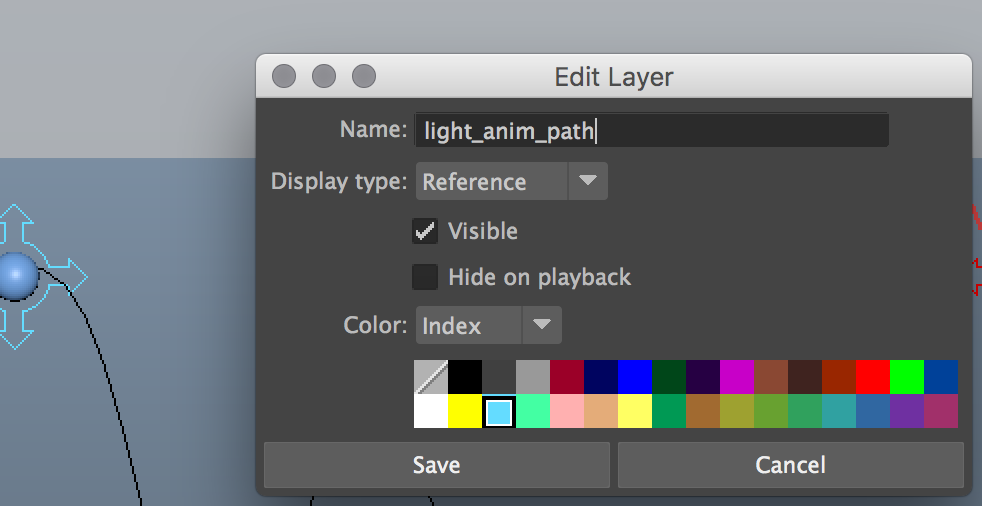Select the yellow color swatch
982x506 pixels.
(465, 411)
